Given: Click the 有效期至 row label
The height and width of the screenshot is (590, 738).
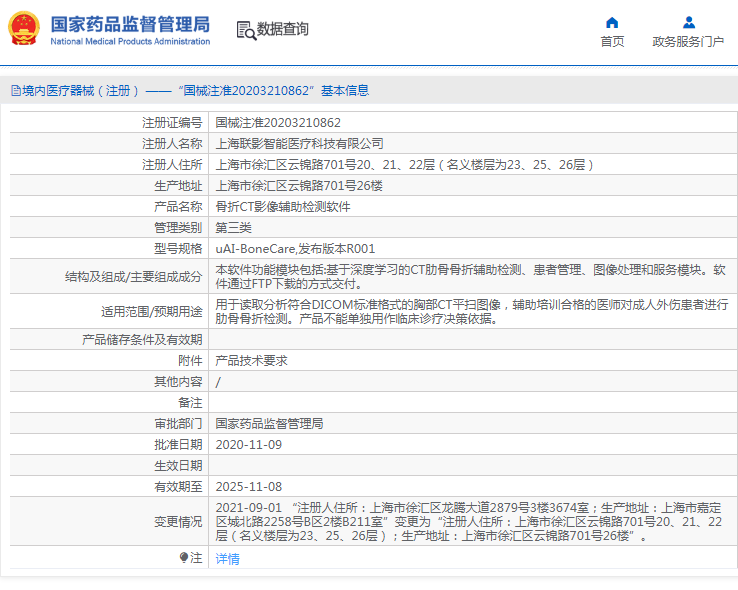Looking at the screenshot, I should click(x=178, y=486).
